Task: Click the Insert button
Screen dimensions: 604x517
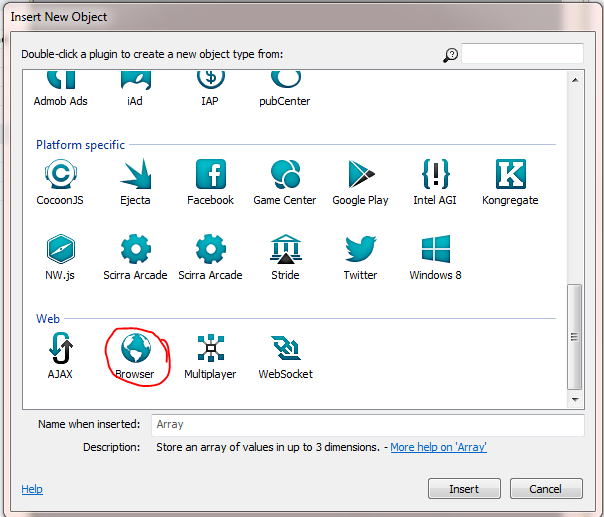Action: 464,489
